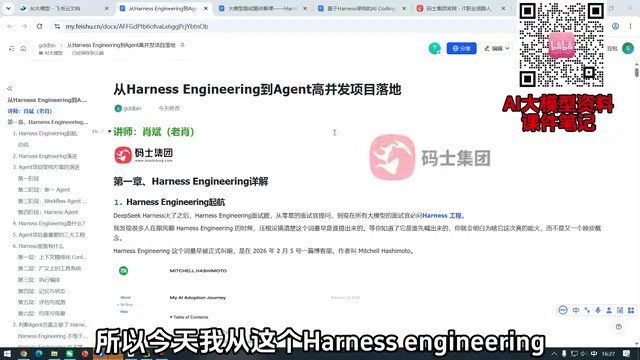Toggle the IME 中 Chinese mode button
The height and width of the screenshot is (360, 640).
(576, 310)
